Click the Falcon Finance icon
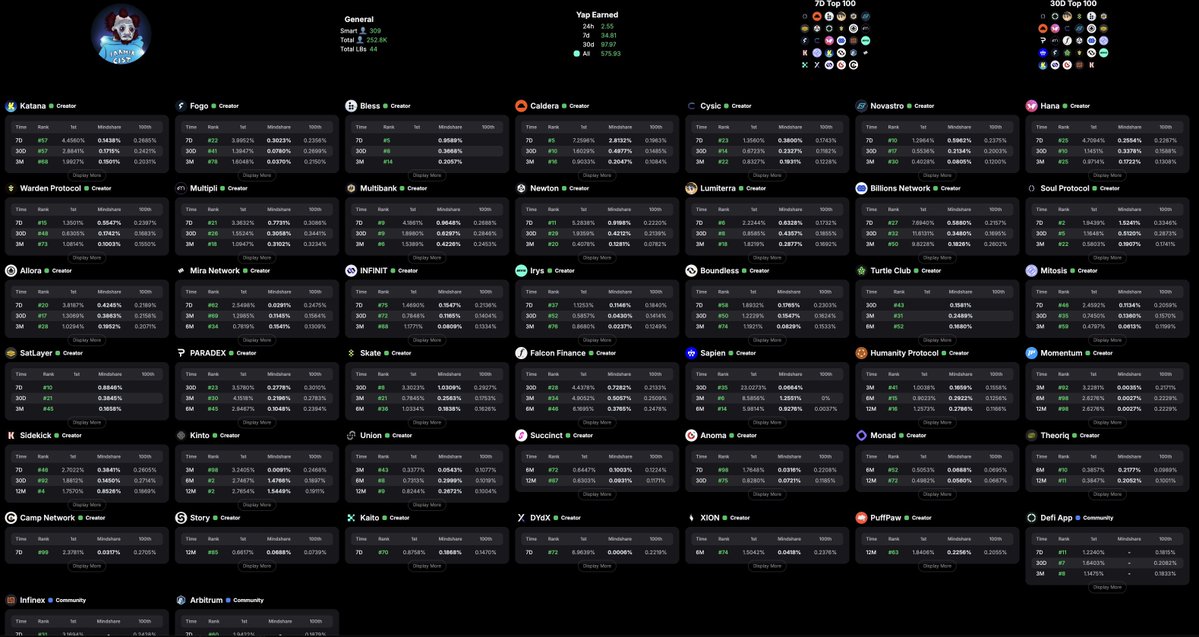 point(522,353)
